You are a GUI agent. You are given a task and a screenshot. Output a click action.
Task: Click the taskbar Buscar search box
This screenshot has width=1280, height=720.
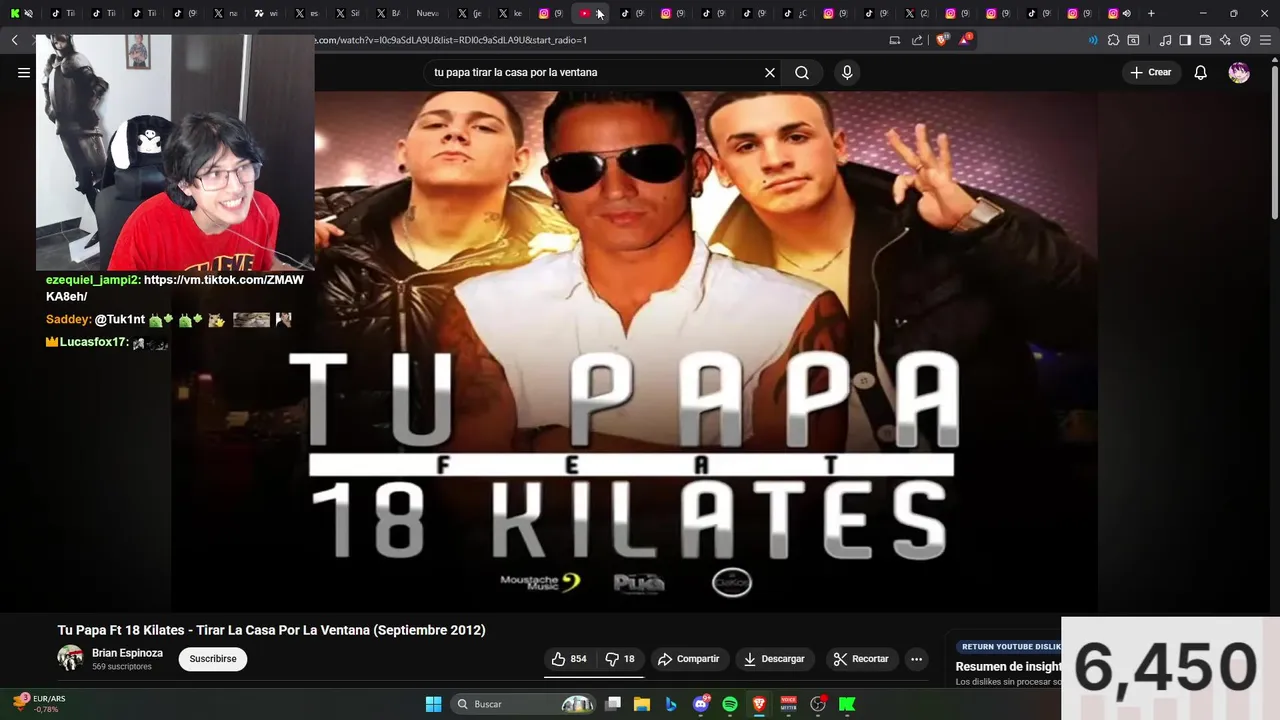(524, 704)
